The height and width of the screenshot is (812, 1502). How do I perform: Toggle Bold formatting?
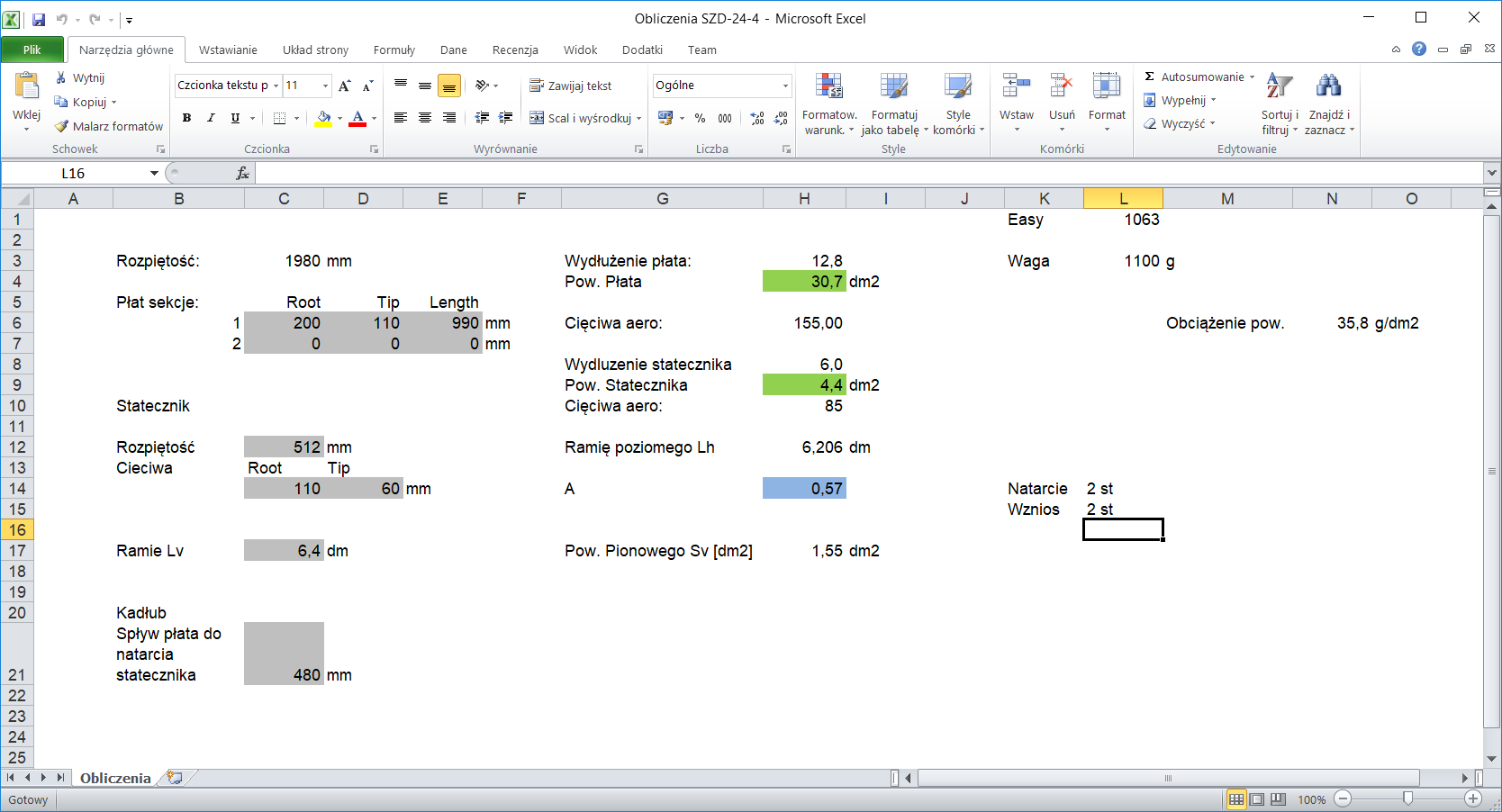click(186, 118)
